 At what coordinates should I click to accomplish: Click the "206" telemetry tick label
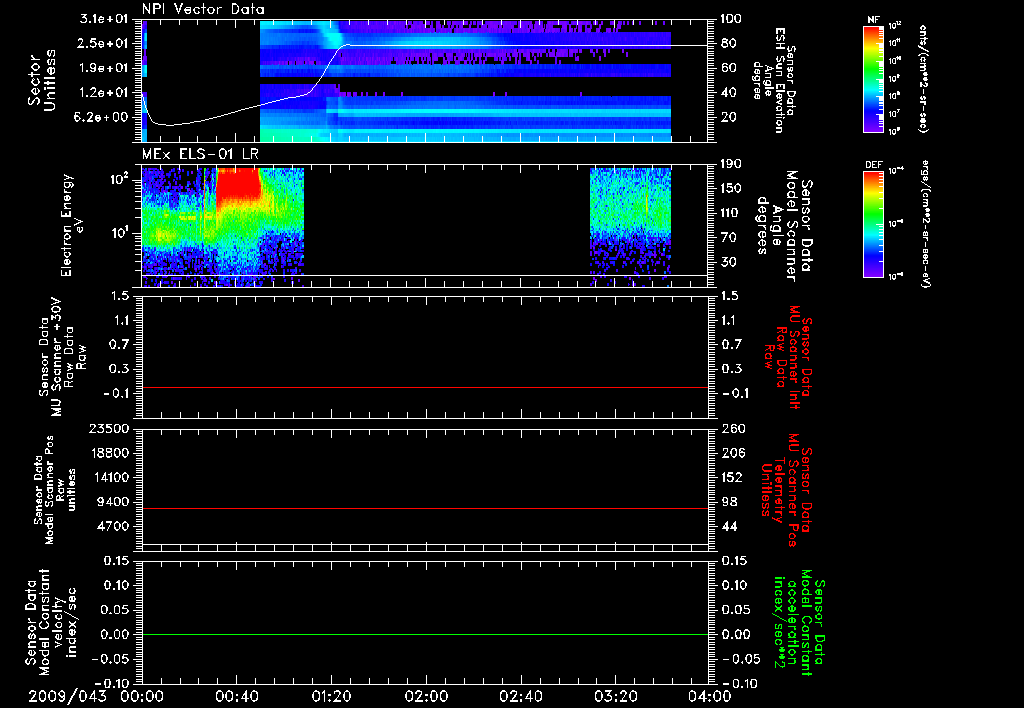(731, 453)
